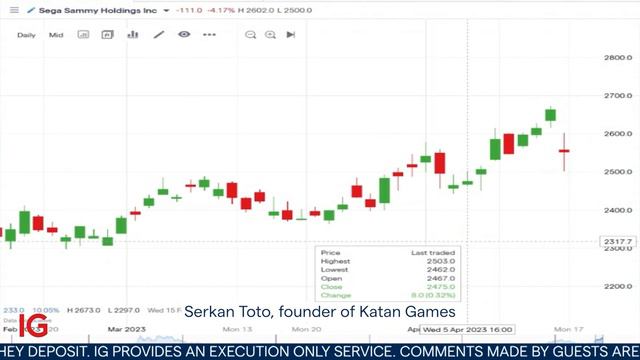Click the H 2673.0 value at chart bottom
Screen dimensions: 640x360
[x=84, y=310]
